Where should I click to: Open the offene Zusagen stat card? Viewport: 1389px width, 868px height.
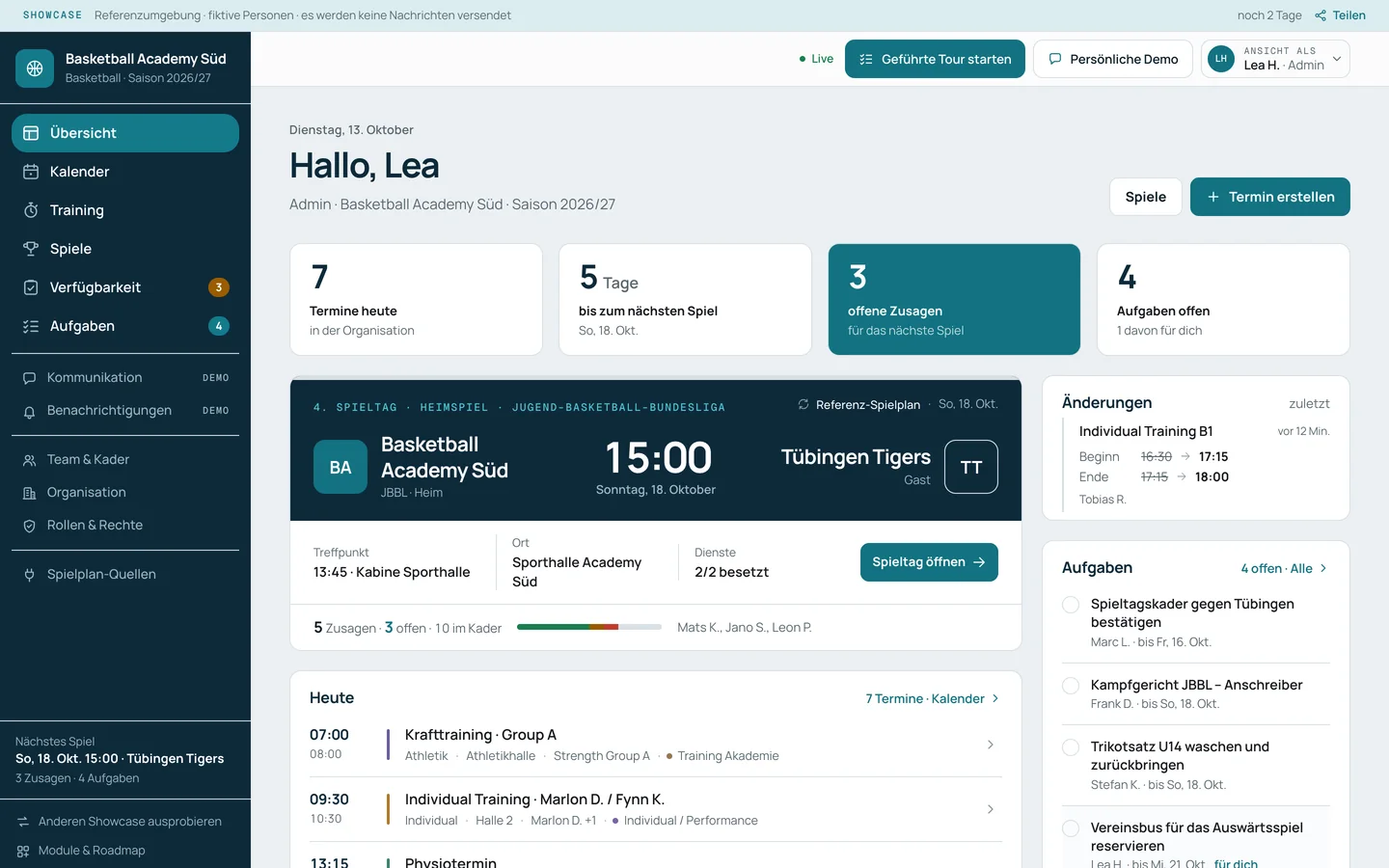pyautogui.click(x=954, y=299)
